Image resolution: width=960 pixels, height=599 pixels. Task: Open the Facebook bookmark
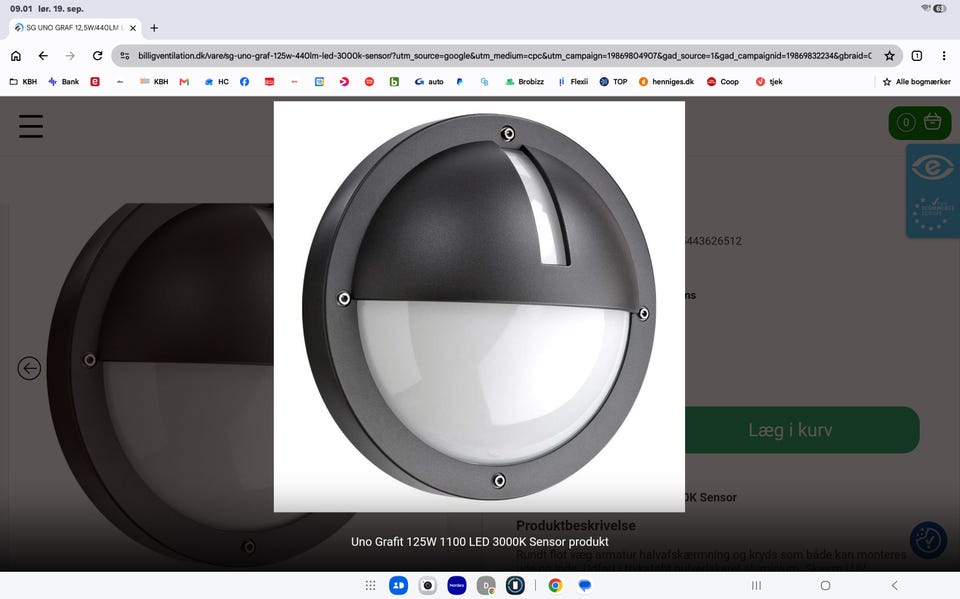[244, 81]
